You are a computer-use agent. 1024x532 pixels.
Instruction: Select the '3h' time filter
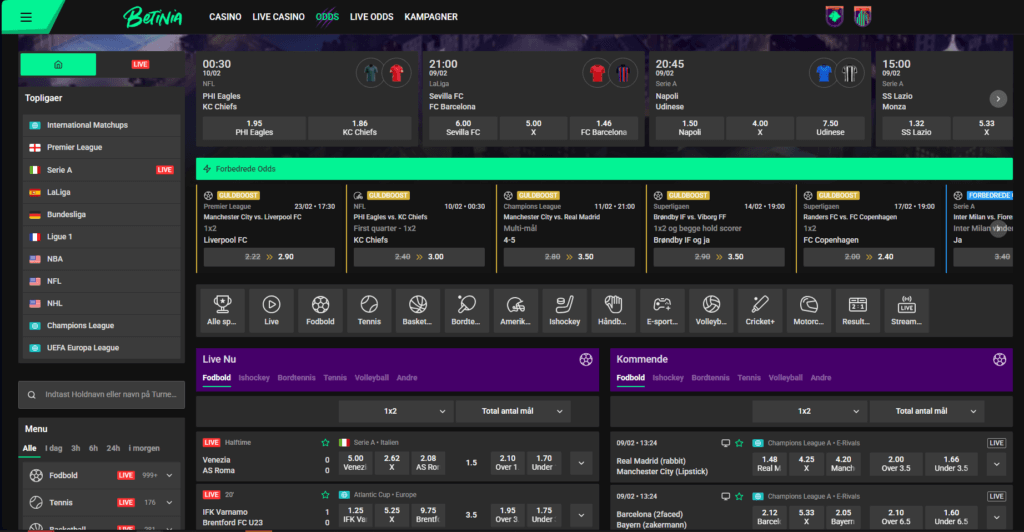[x=76, y=448]
